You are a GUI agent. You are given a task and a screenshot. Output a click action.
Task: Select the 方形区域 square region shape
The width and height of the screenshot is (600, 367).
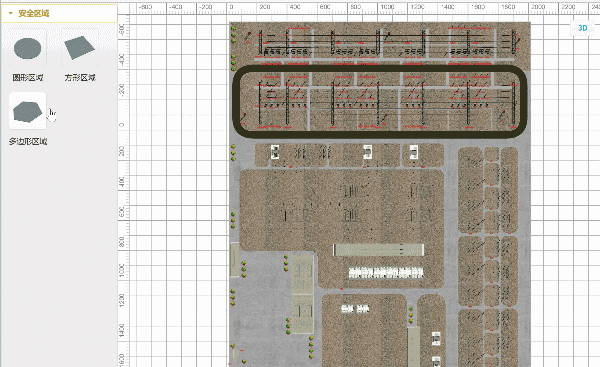click(79, 47)
